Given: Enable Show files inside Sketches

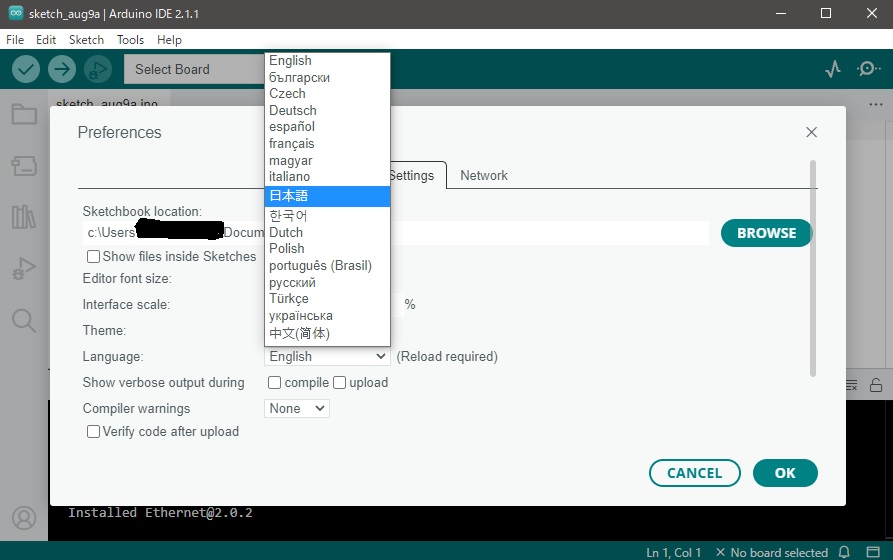Looking at the screenshot, I should (x=93, y=256).
